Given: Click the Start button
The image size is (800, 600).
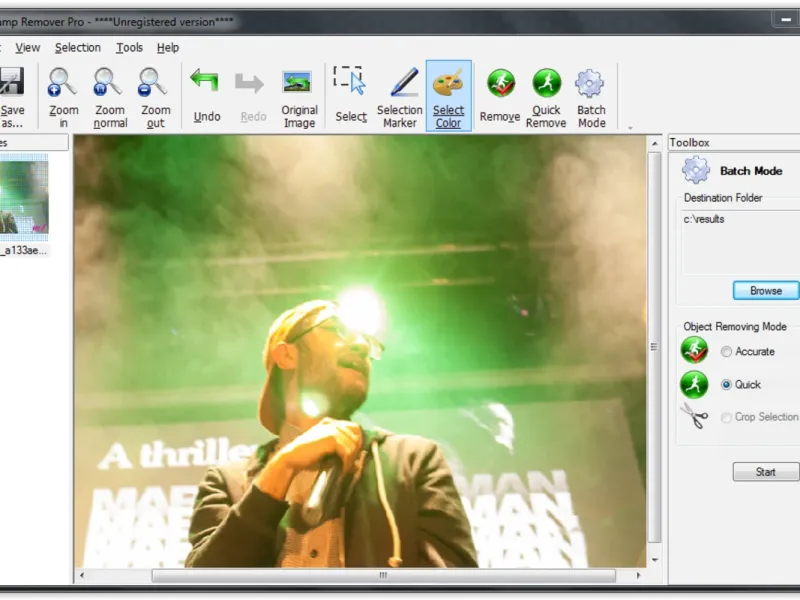Looking at the screenshot, I should 766,472.
